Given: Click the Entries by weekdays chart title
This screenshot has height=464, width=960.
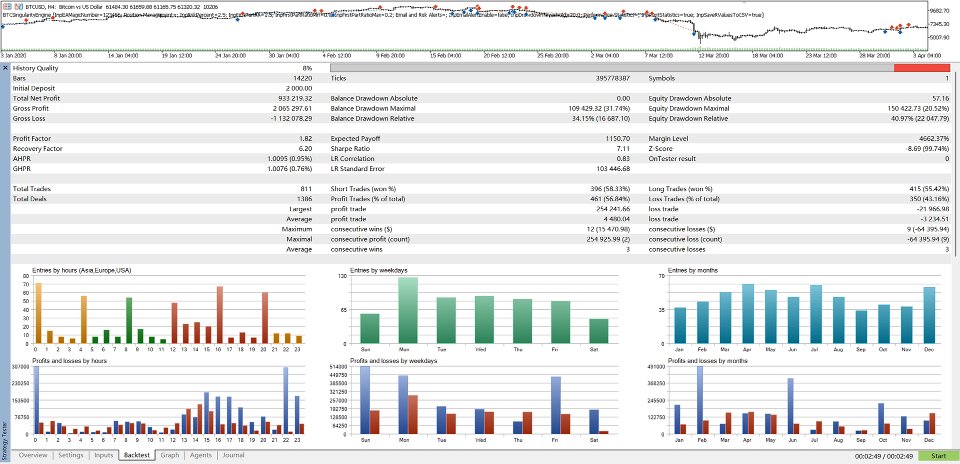Looking at the screenshot, I should [x=379, y=270].
